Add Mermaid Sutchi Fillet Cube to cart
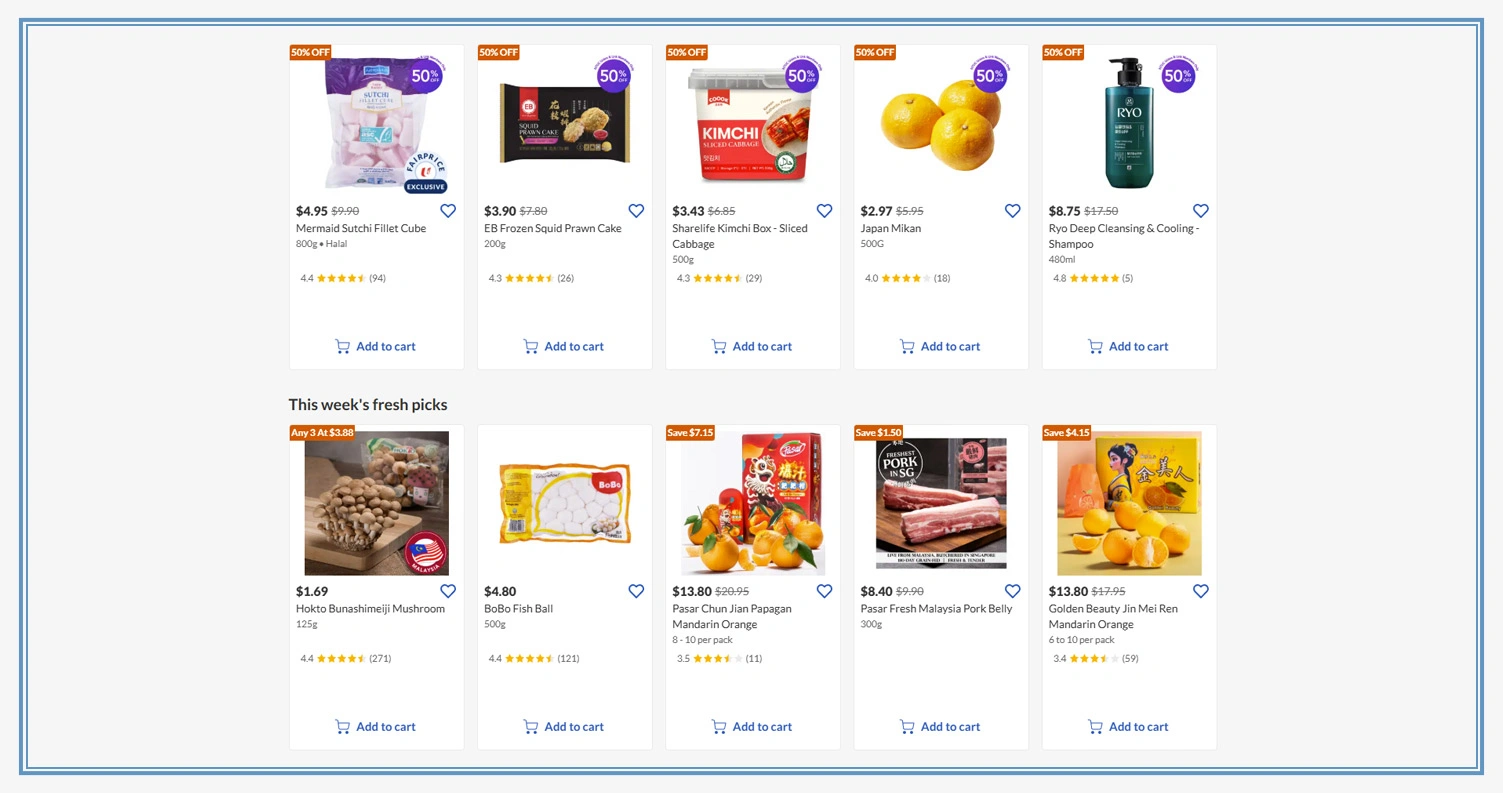 (376, 347)
